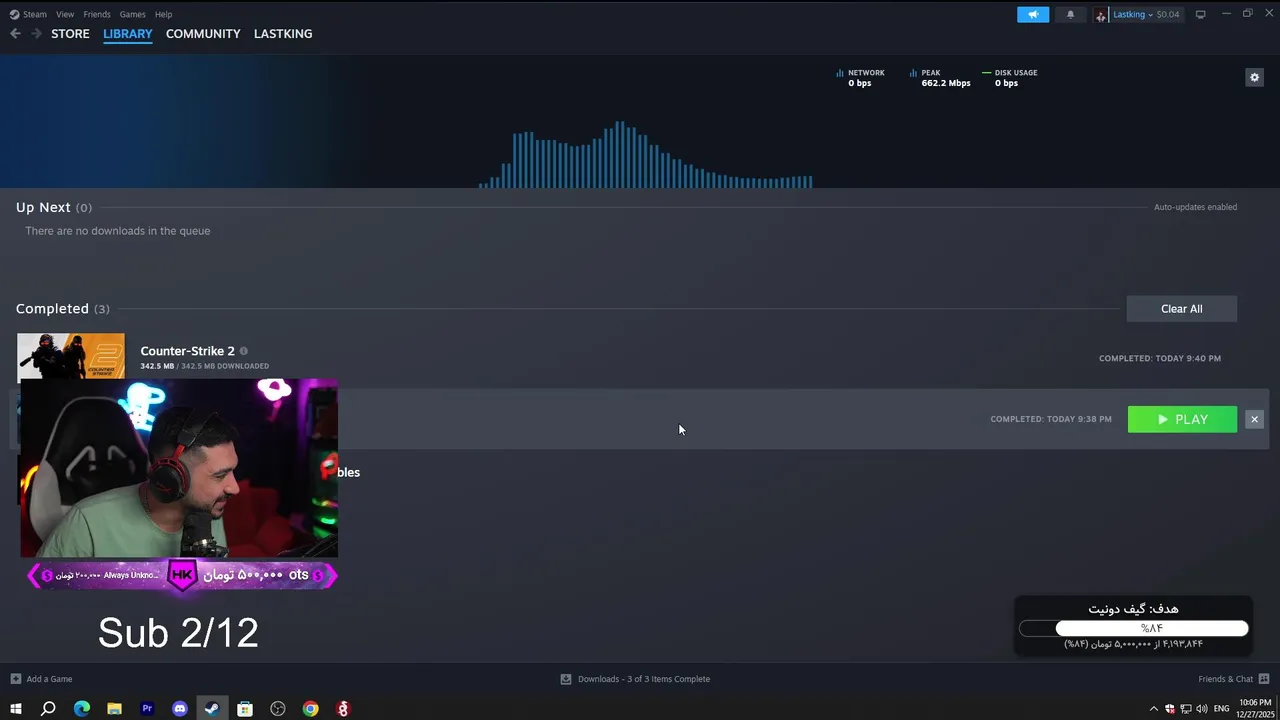Click the Auto-updates enabled text
This screenshot has height=720, width=1280.
(x=1195, y=207)
